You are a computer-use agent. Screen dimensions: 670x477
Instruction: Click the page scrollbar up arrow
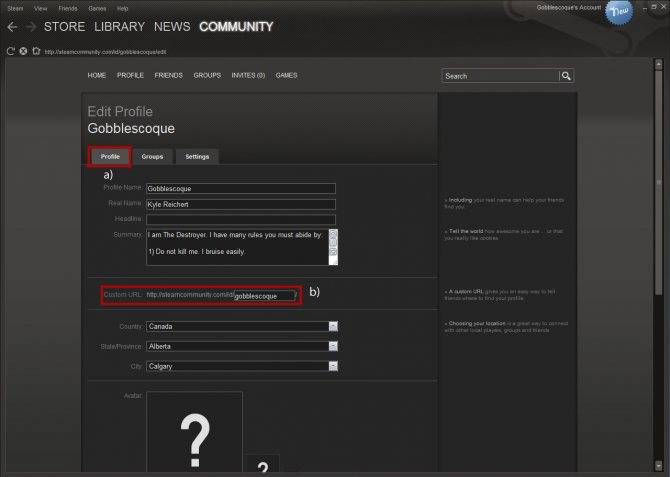658,65
